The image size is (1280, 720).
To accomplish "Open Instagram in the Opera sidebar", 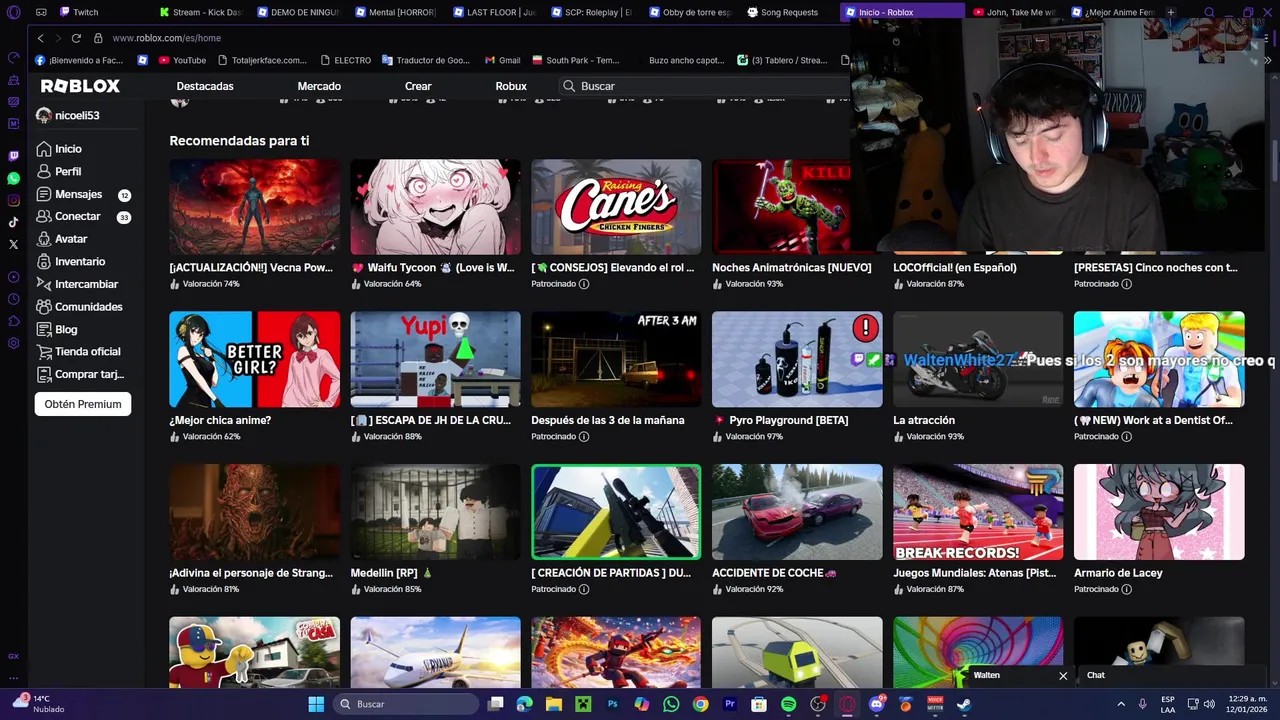I will point(13,200).
